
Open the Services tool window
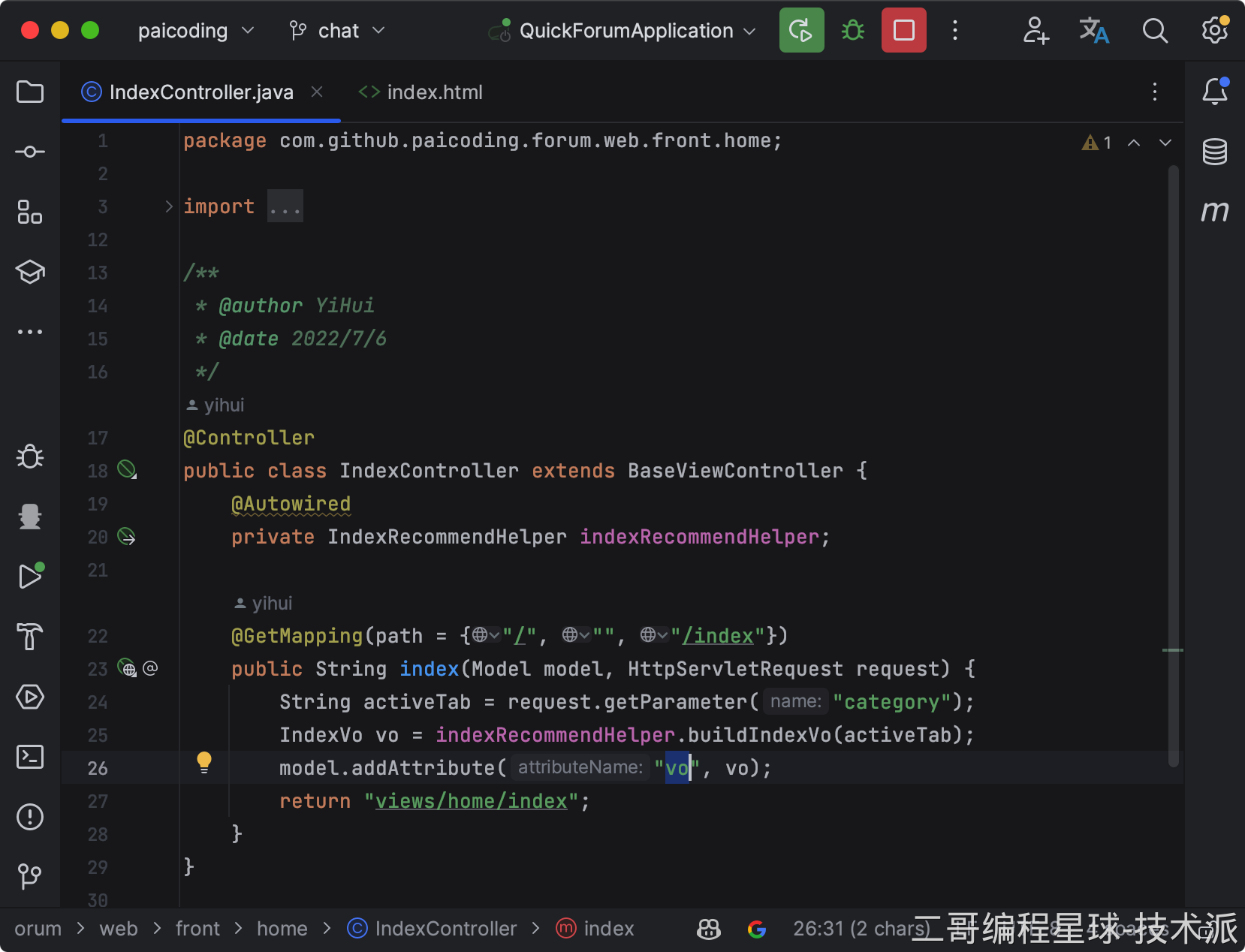(x=30, y=697)
